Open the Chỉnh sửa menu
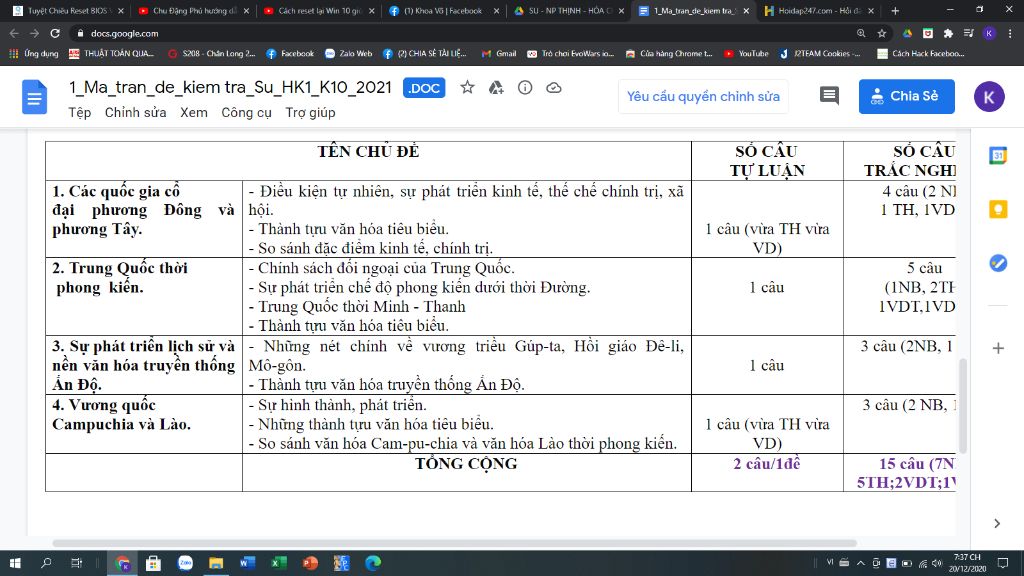This screenshot has height=576, width=1024. 135,112
